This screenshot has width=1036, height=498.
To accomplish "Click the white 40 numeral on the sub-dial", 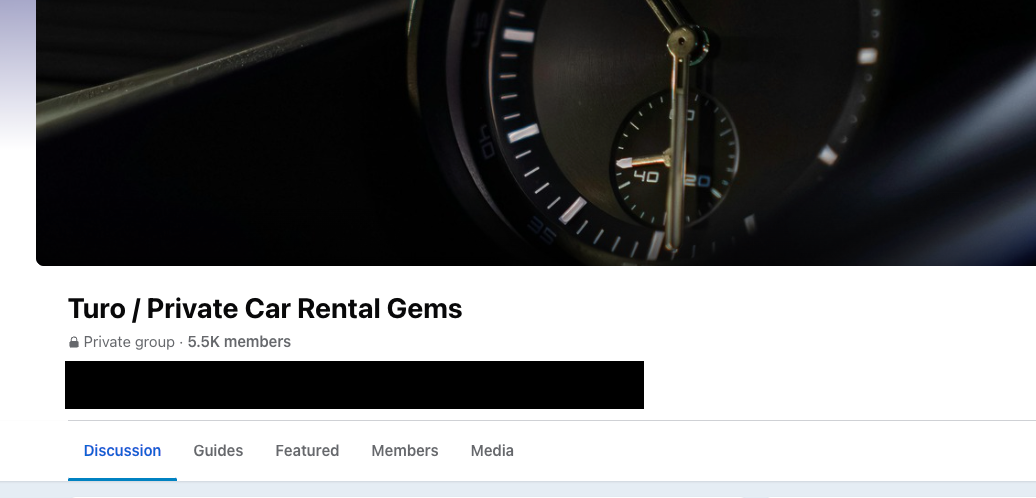I will (646, 176).
